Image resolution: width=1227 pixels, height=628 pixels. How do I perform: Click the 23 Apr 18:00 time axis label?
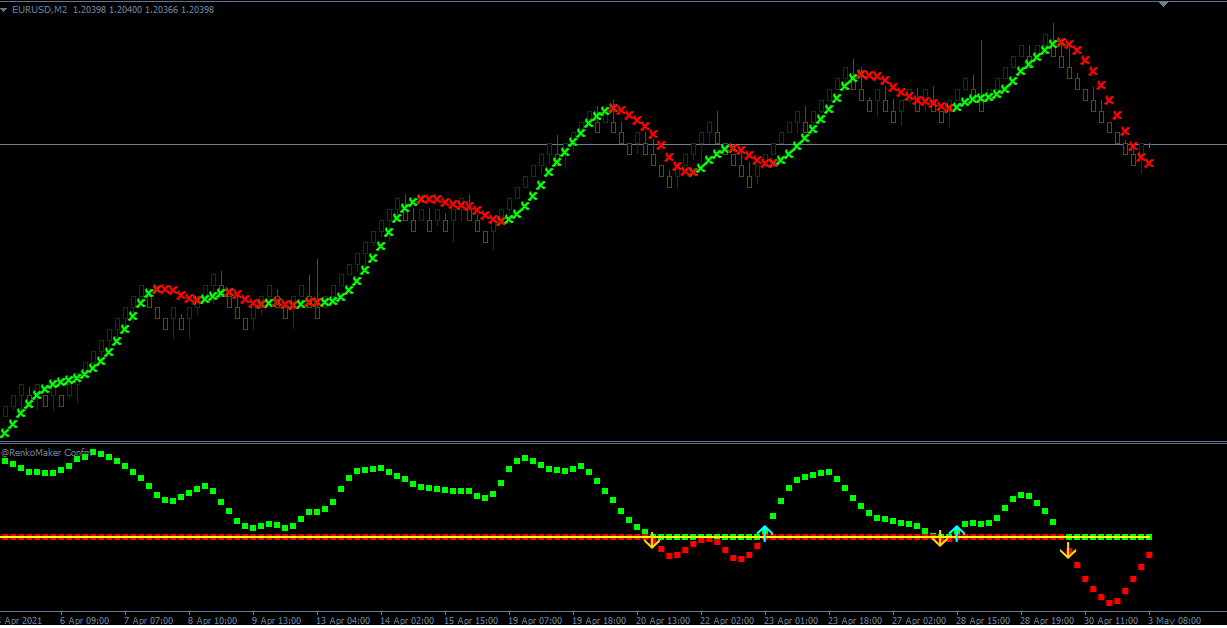pyautogui.click(x=853, y=621)
